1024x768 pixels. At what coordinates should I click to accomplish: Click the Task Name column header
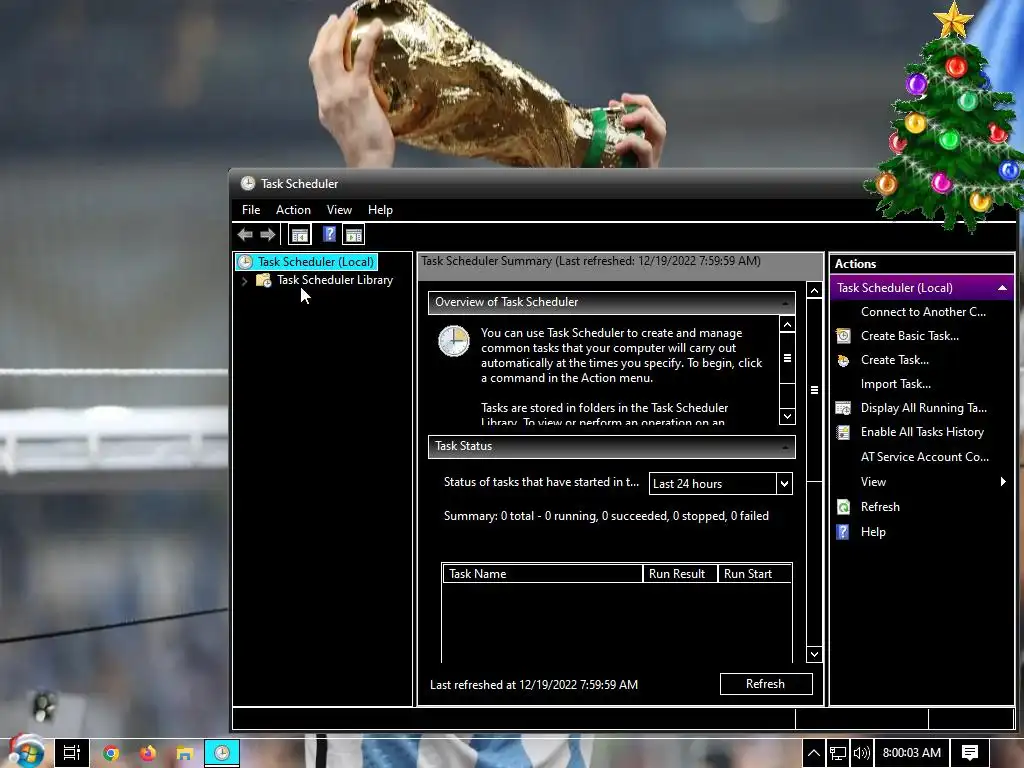[x=543, y=574]
